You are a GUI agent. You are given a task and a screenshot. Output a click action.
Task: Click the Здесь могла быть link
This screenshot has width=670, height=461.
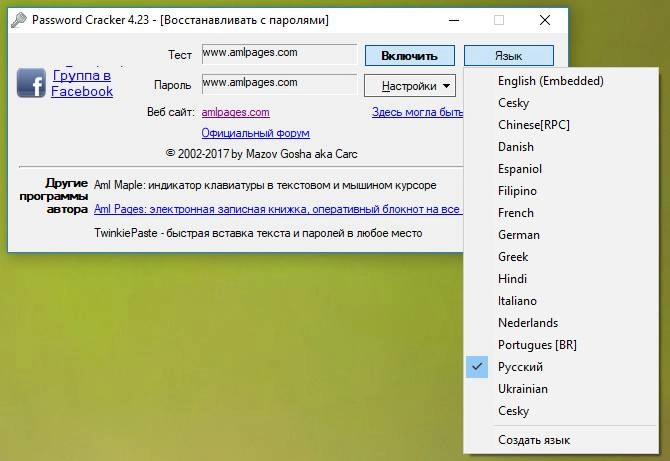(x=417, y=112)
